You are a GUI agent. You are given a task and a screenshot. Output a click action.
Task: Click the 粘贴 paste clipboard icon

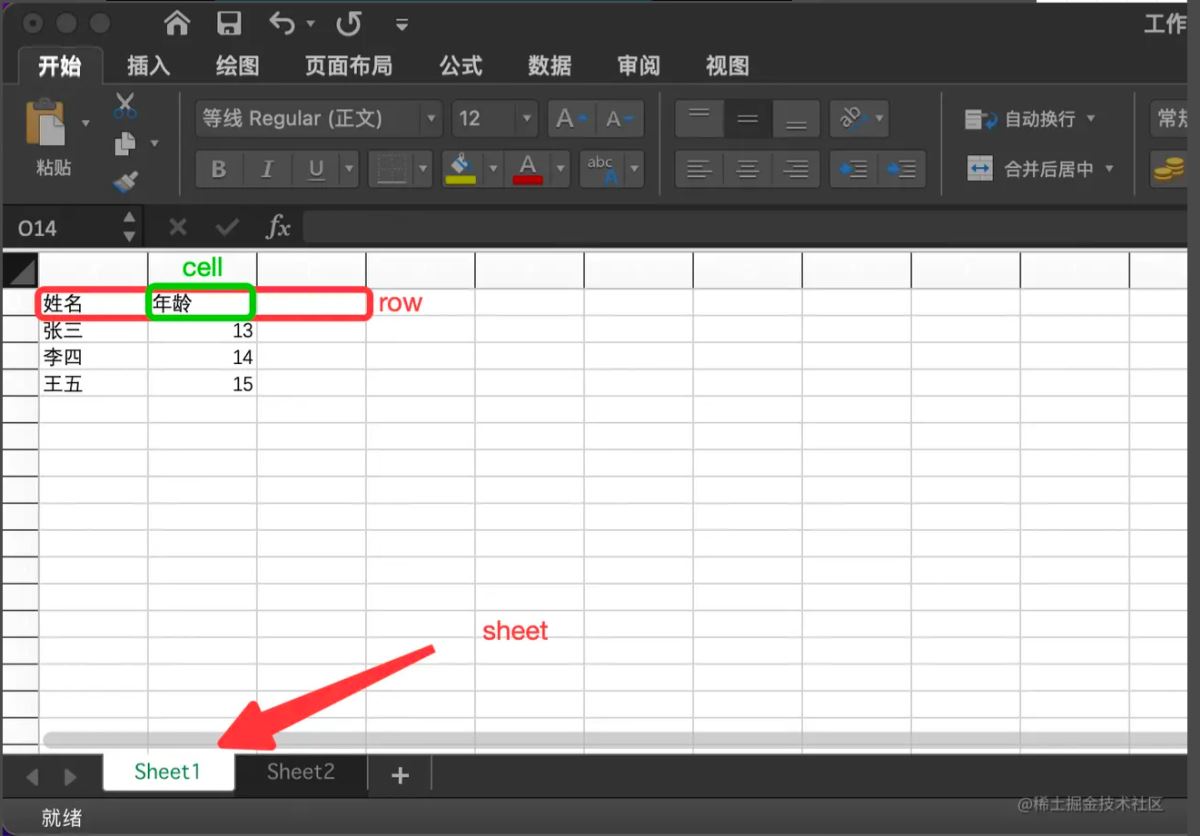click(x=48, y=123)
